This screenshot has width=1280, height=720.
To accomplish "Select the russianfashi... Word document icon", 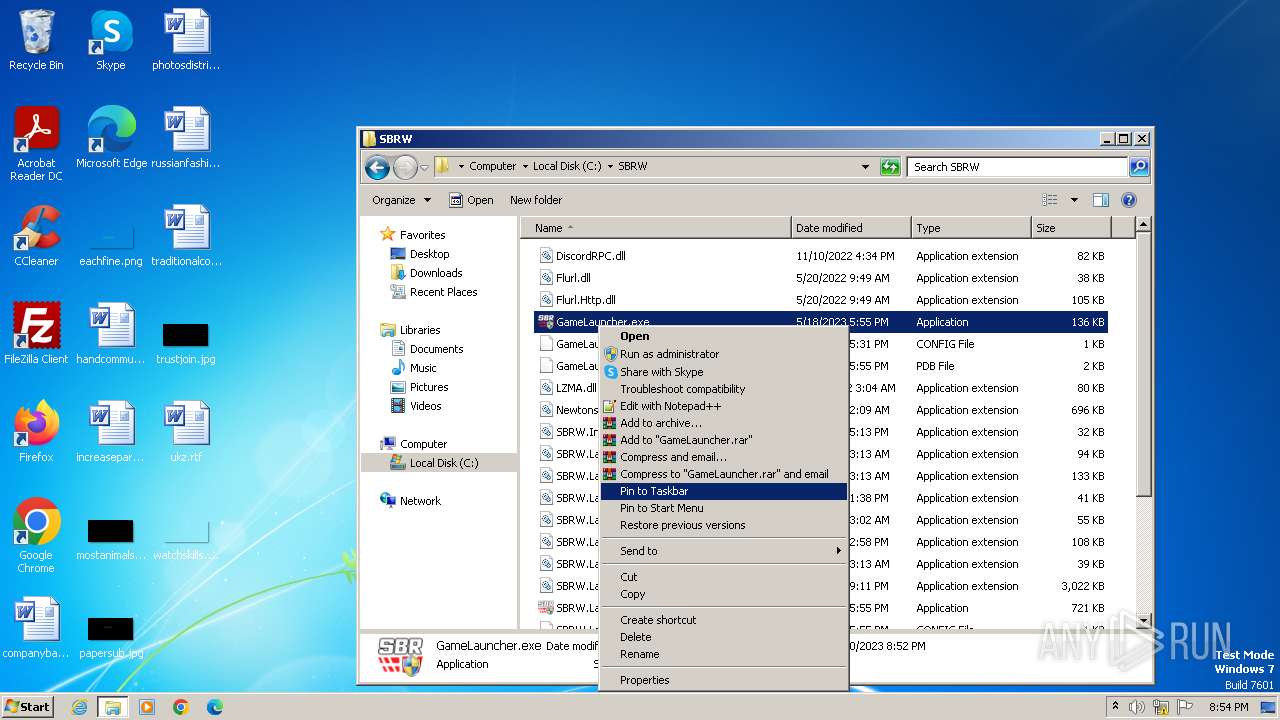I will pos(186,138).
